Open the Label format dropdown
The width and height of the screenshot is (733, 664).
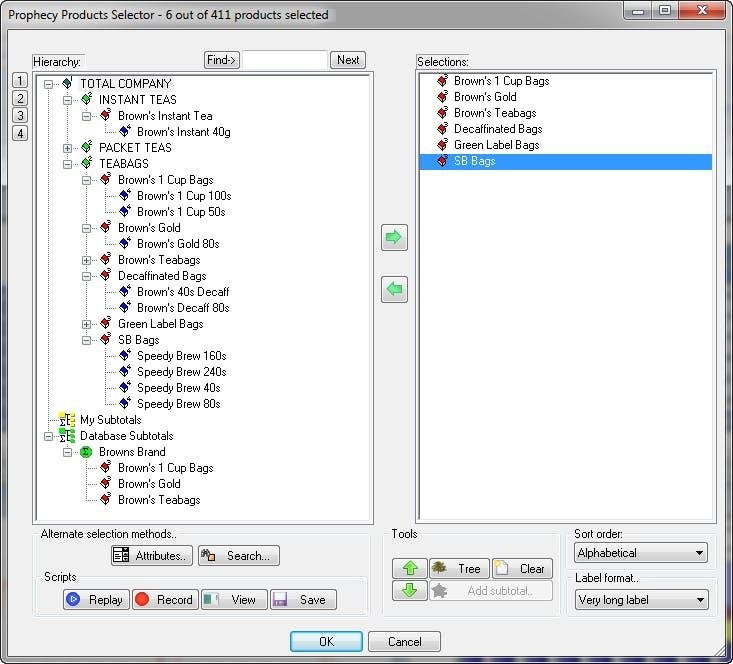point(641,600)
